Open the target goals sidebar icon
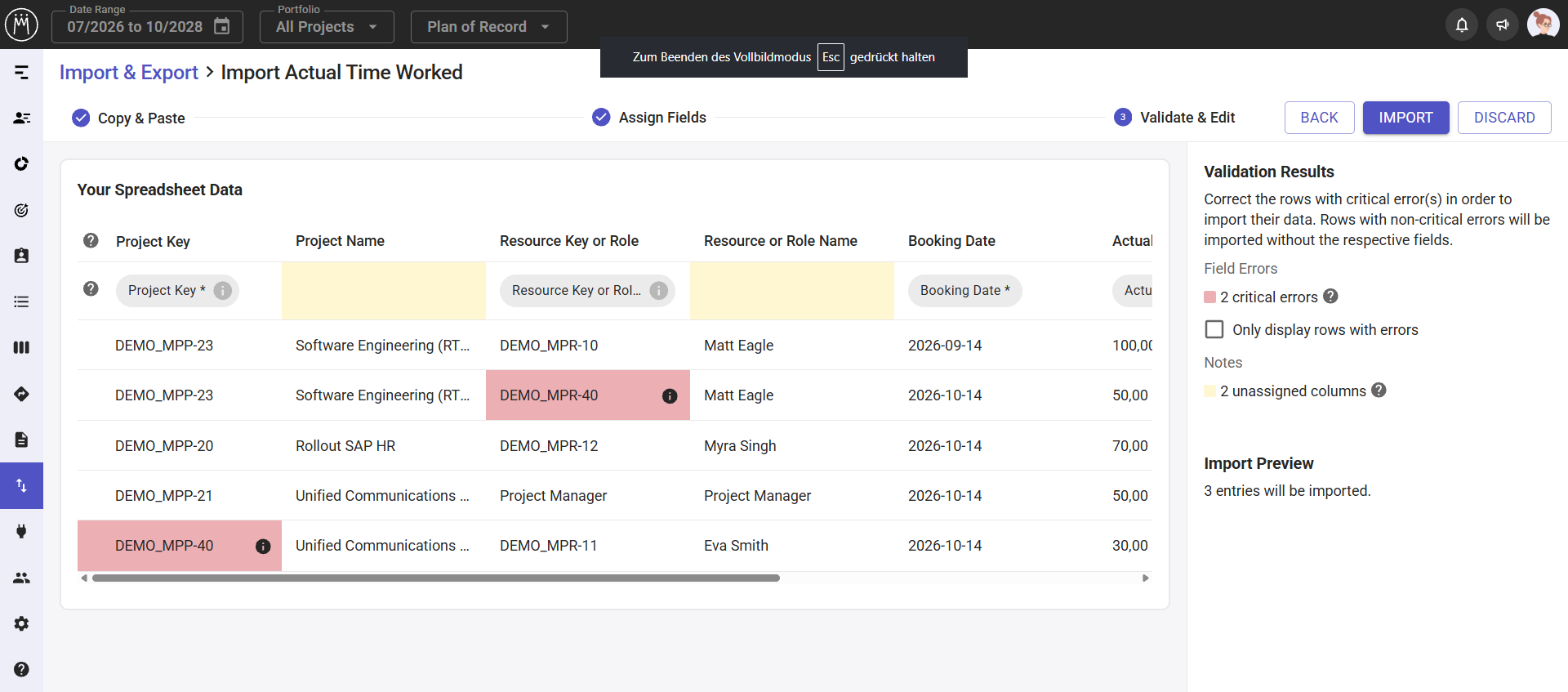1568x692 pixels. 22,210
